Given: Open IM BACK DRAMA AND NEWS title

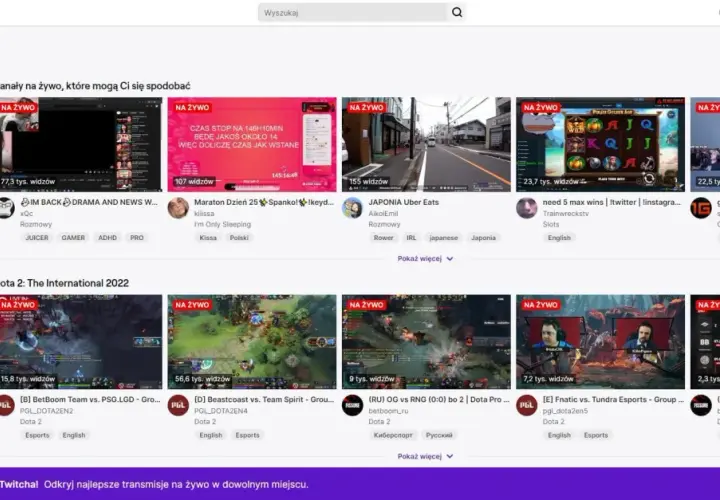Looking at the screenshot, I should click(x=89, y=202).
